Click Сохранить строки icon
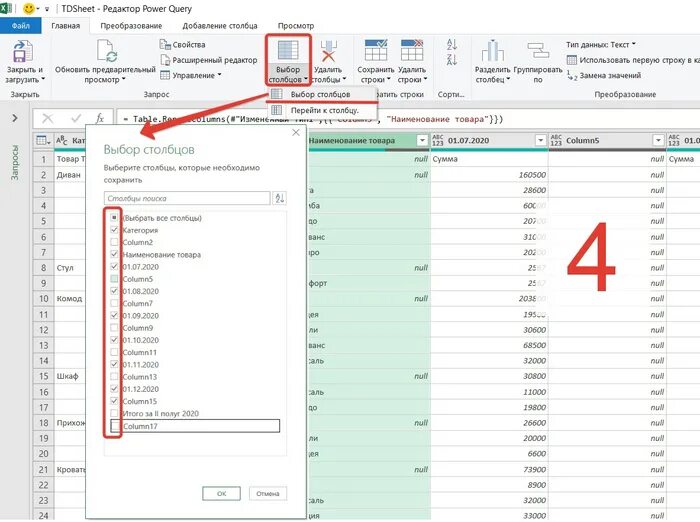The height and width of the screenshot is (522, 700). [x=376, y=50]
